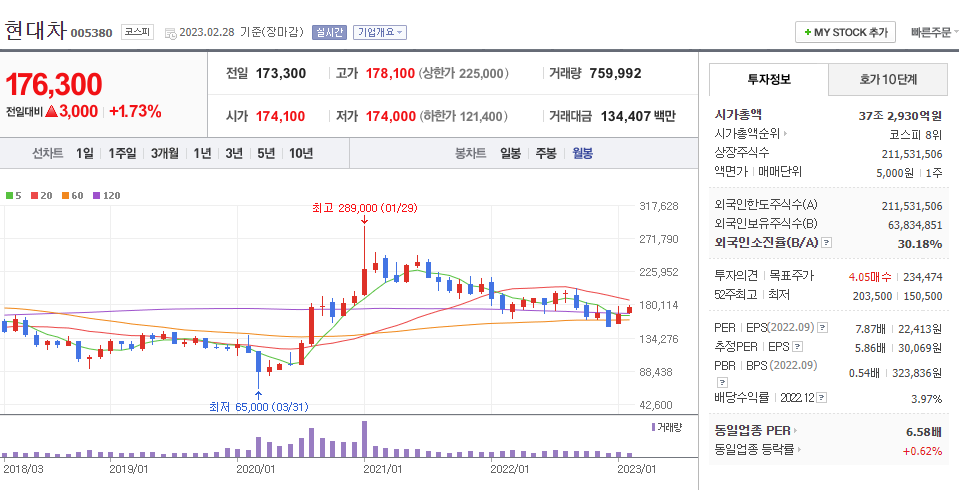This screenshot has width=959, height=490.
Task: Select the 3개월 line chart period
Action: 165,154
